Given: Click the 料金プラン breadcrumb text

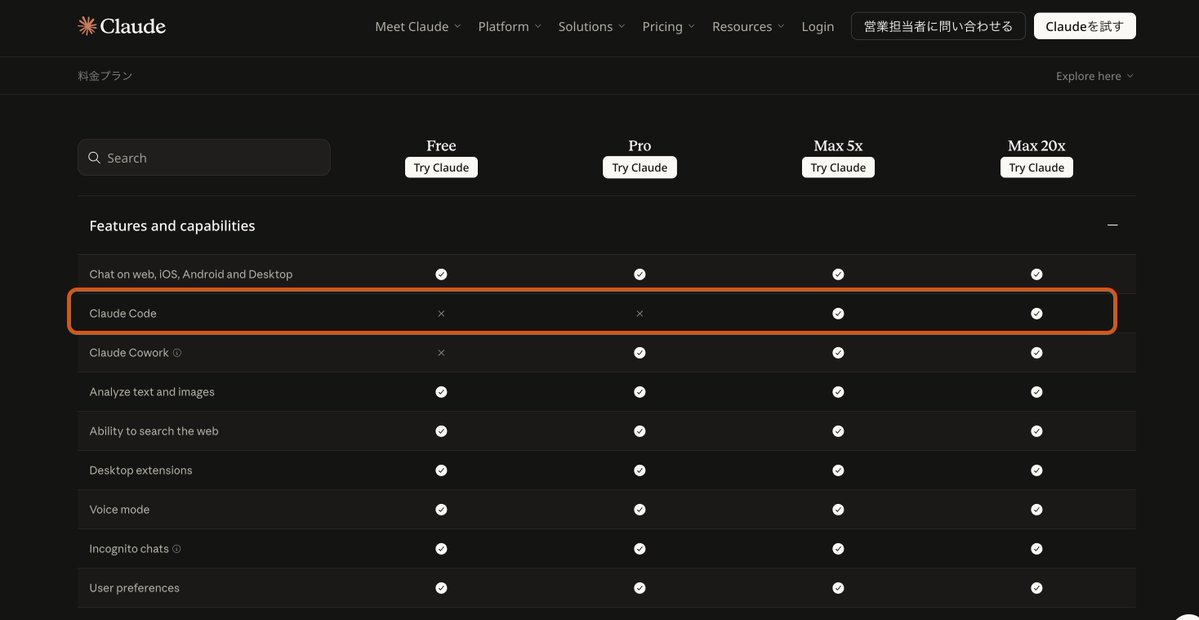Looking at the screenshot, I should [x=105, y=76].
